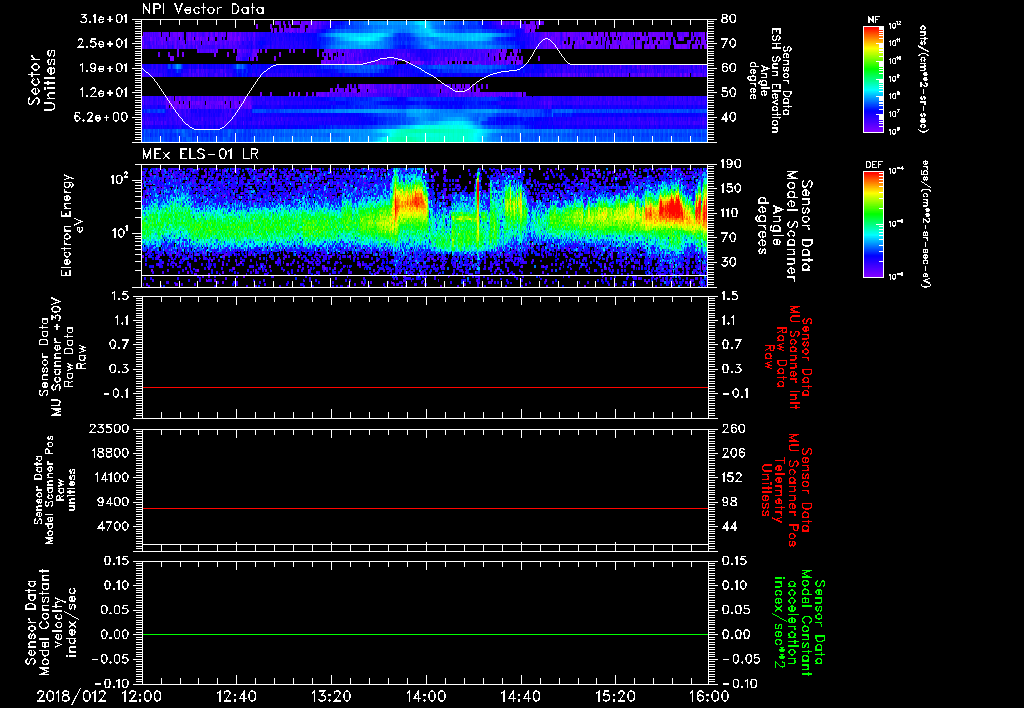Click the '260' telemetry tick value
Screen dimensions: 1024x708
click(x=733, y=428)
